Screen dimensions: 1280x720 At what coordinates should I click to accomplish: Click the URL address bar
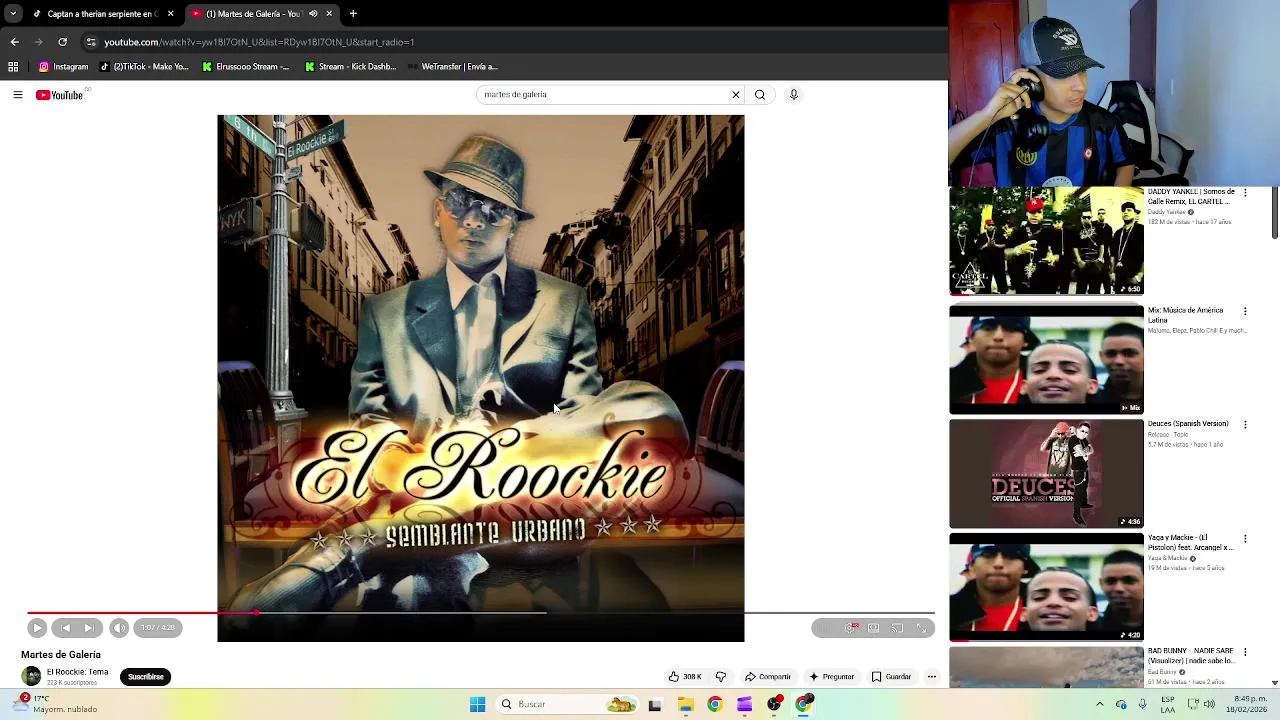click(x=510, y=42)
